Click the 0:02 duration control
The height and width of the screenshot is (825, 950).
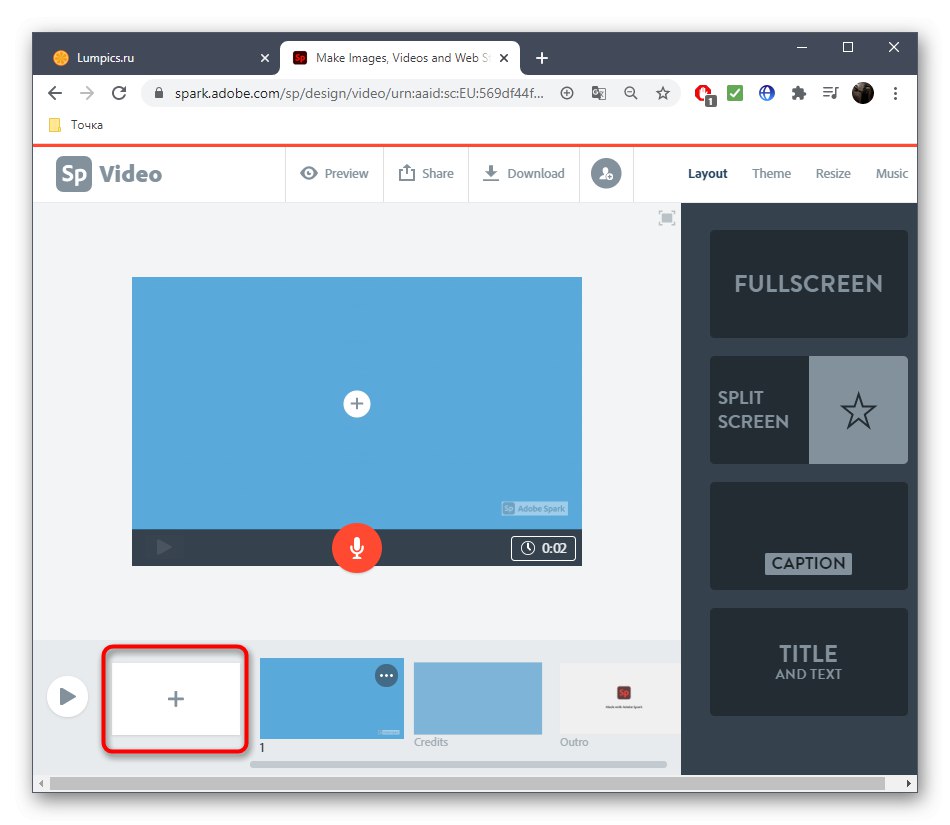click(x=543, y=548)
